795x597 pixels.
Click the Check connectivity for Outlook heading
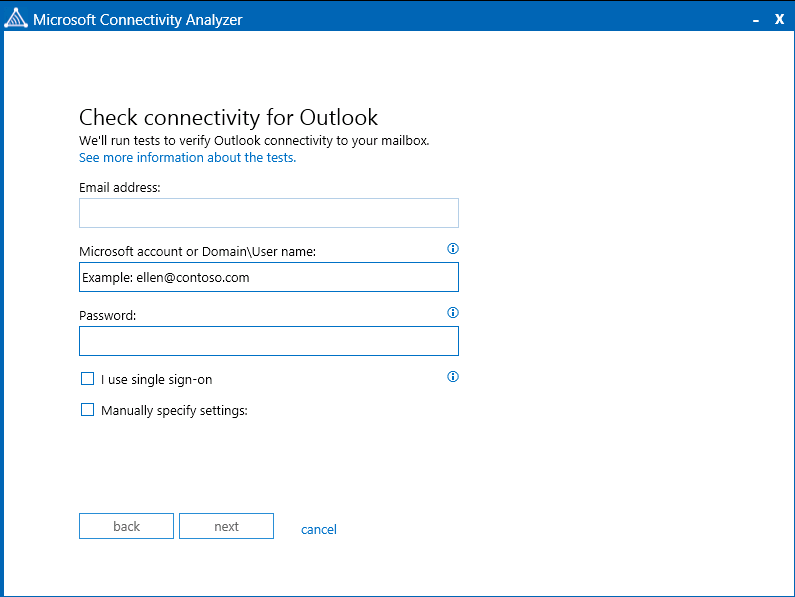pyautogui.click(x=228, y=117)
